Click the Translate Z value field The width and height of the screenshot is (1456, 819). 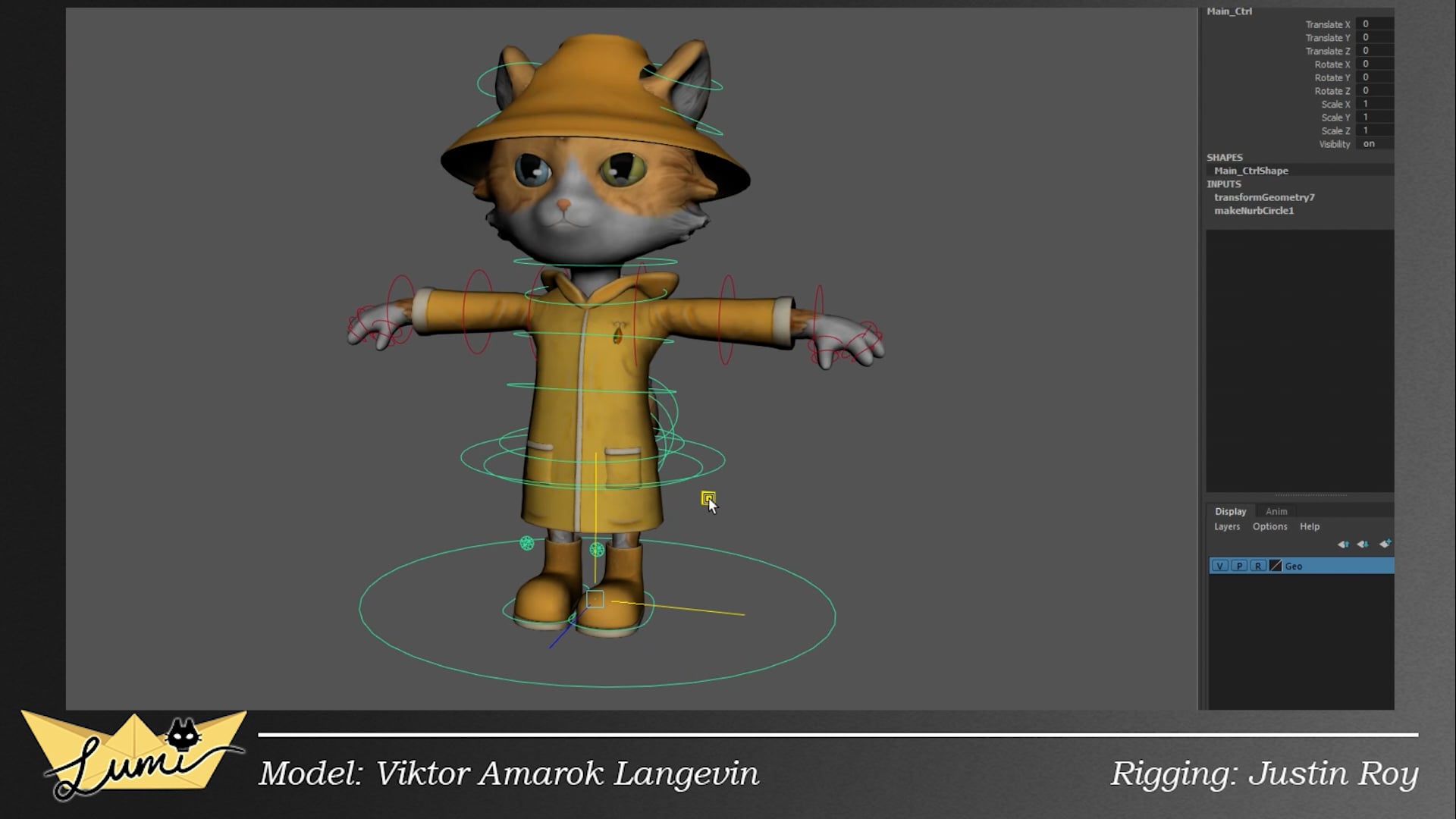[x=1374, y=51]
